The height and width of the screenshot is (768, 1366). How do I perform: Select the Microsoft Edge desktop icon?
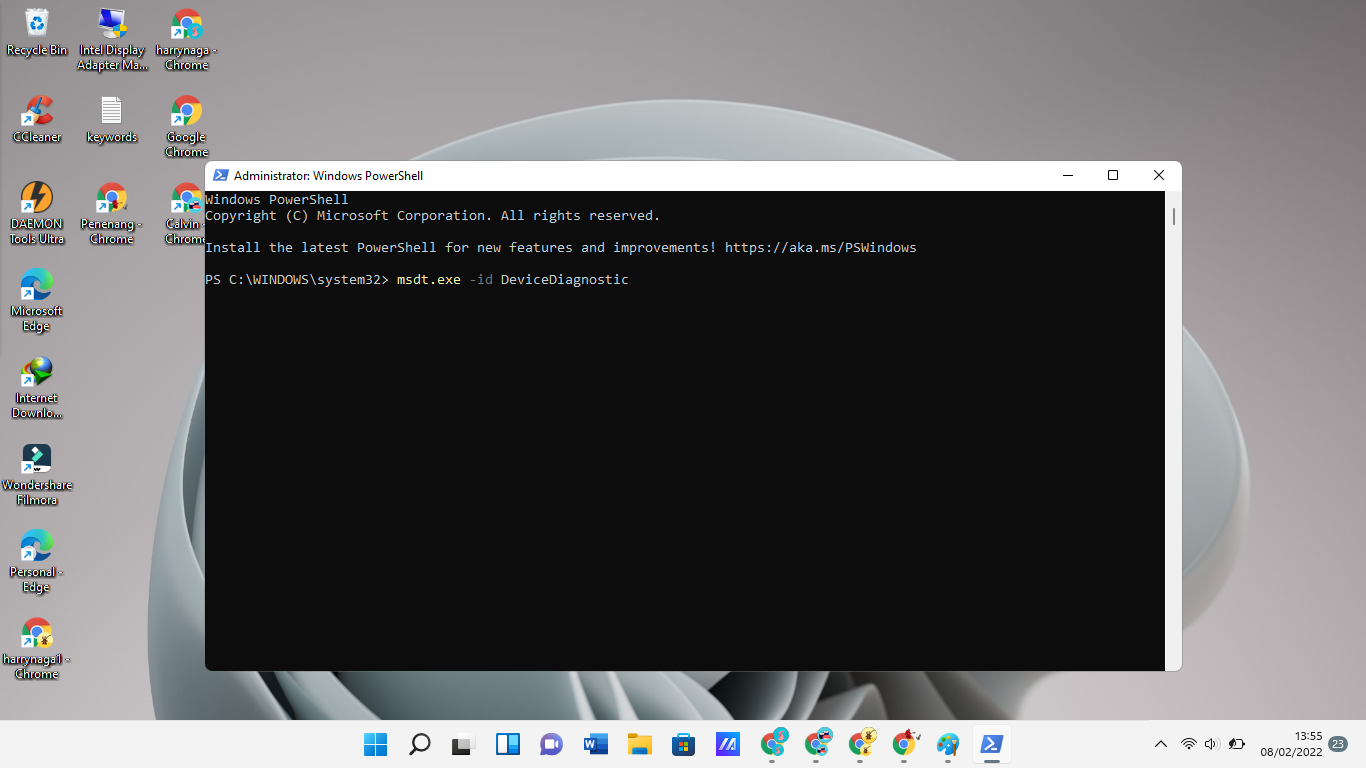coord(37,301)
